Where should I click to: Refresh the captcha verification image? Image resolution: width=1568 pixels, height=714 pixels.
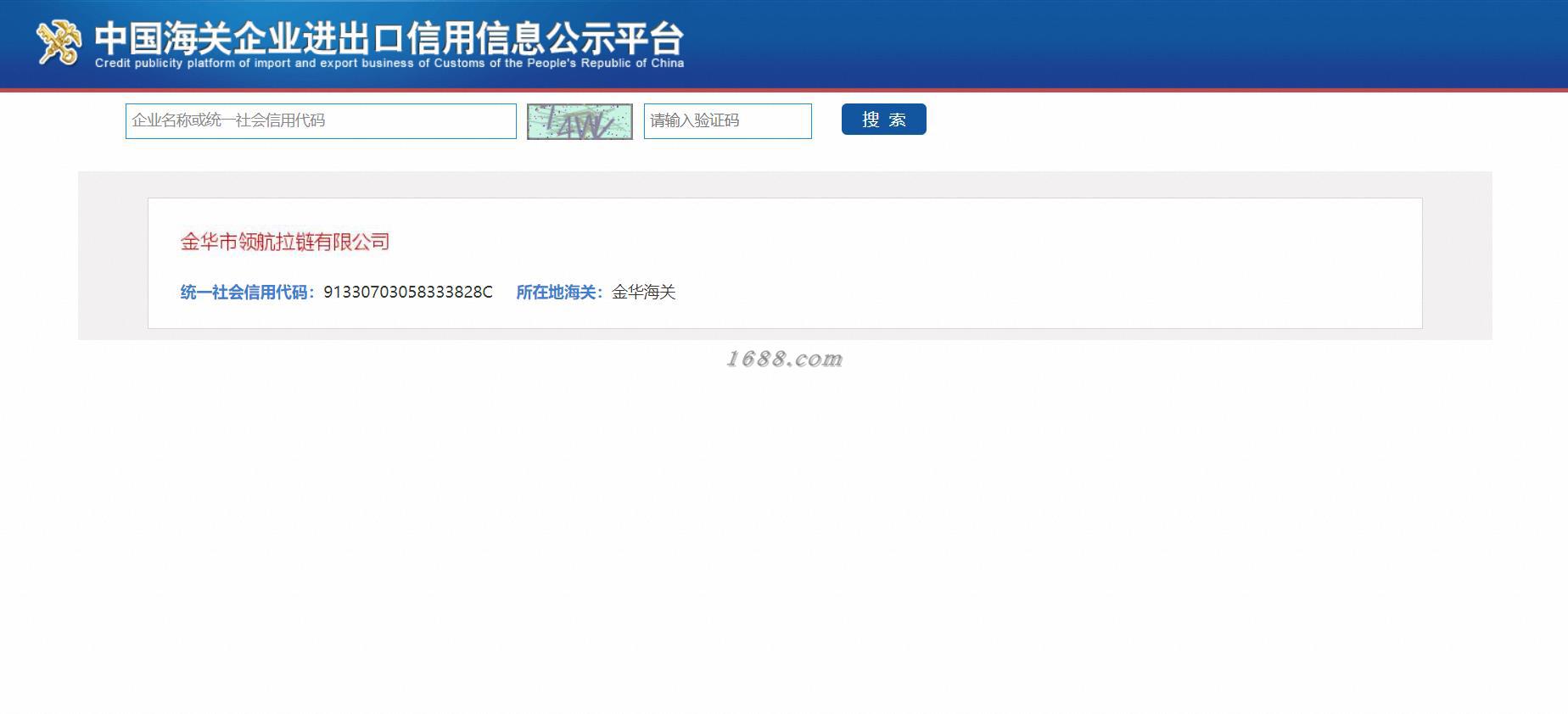(580, 121)
